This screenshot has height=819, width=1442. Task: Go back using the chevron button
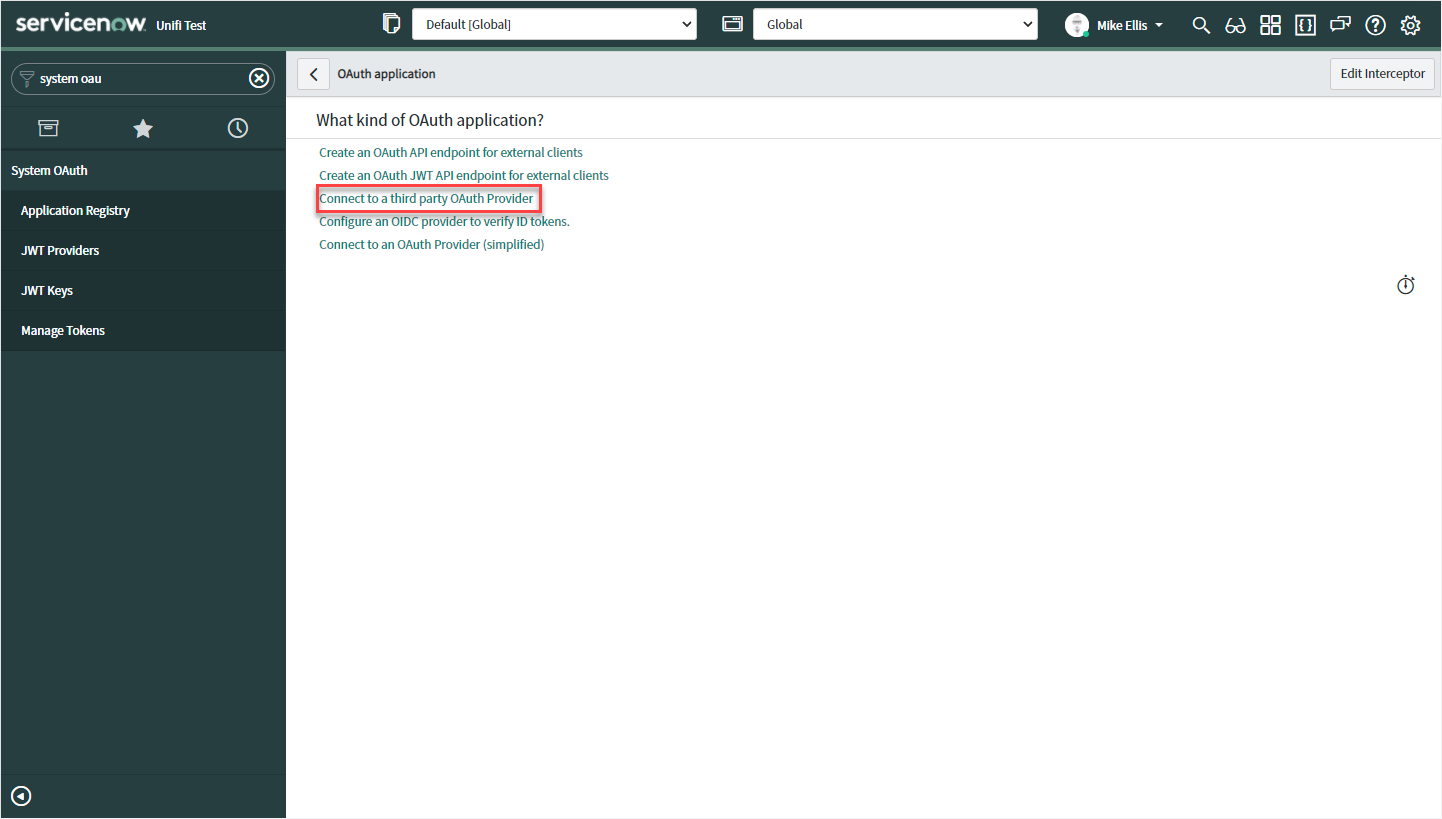(313, 74)
